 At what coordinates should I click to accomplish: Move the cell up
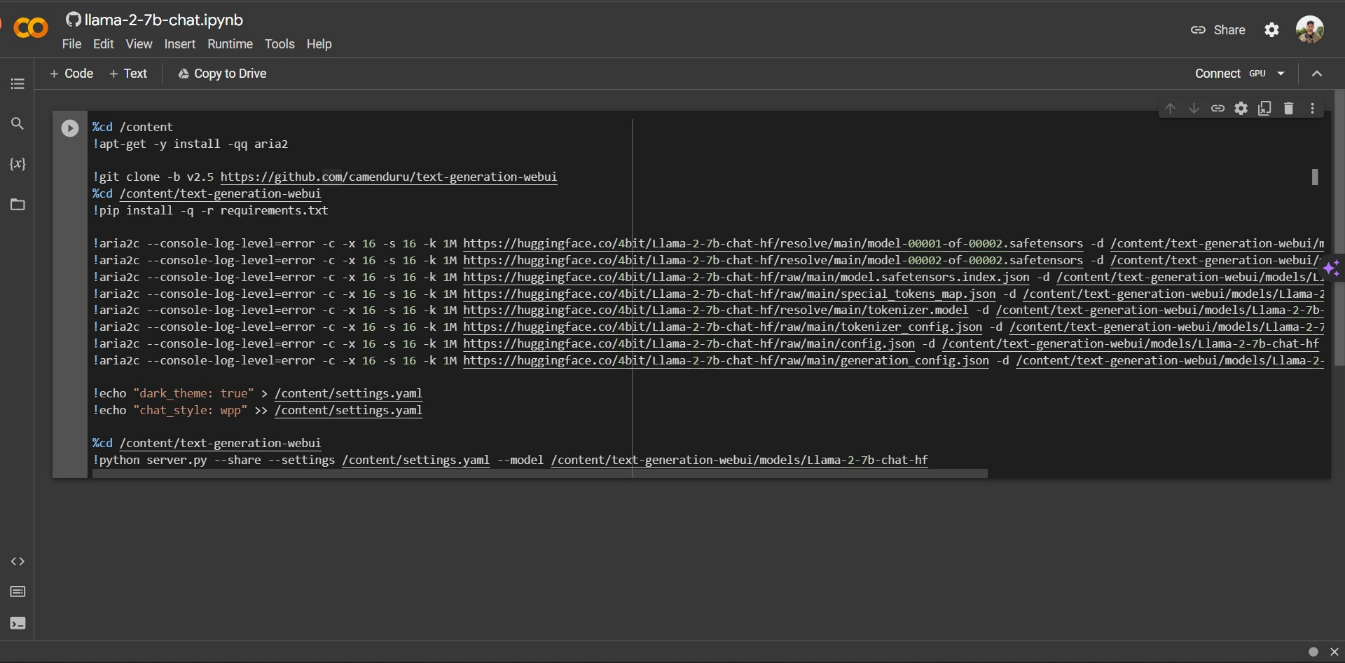click(x=1170, y=107)
